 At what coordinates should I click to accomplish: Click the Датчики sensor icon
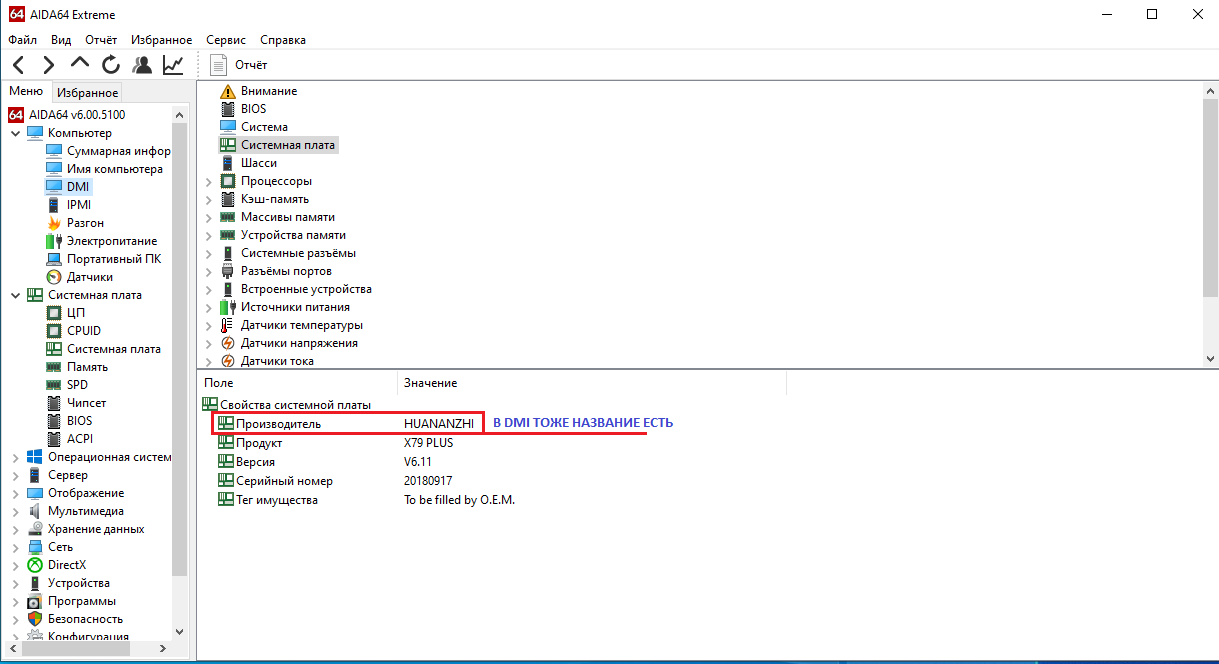point(54,277)
